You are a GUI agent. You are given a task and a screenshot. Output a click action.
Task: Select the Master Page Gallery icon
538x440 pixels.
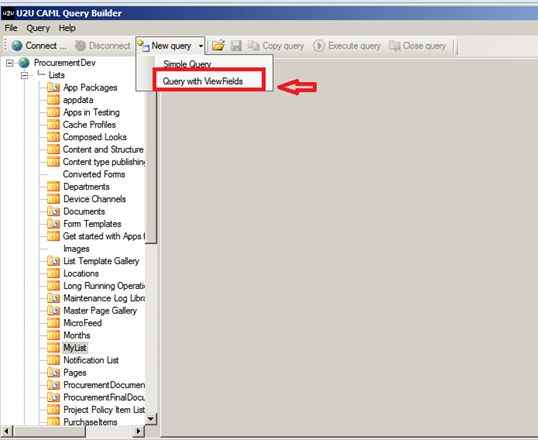point(53,311)
